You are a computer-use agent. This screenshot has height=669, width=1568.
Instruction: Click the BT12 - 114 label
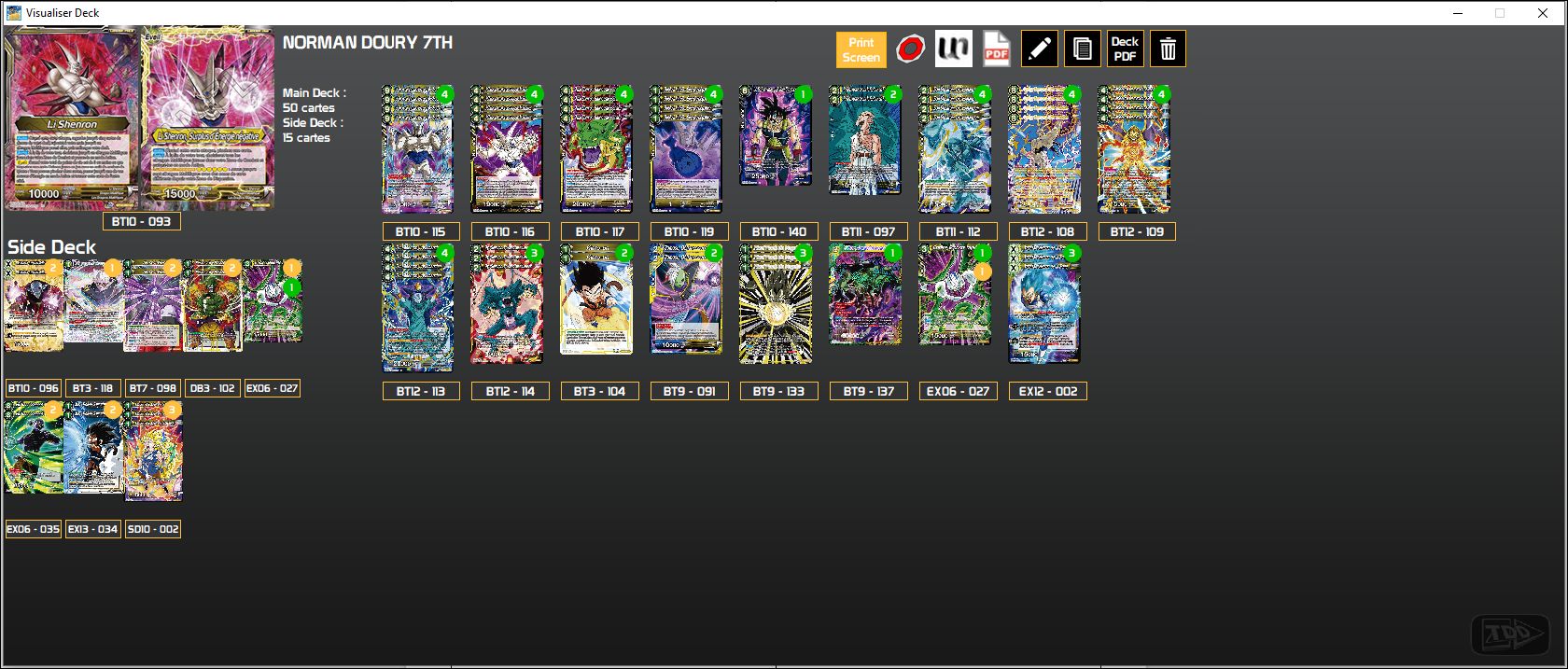(x=511, y=391)
